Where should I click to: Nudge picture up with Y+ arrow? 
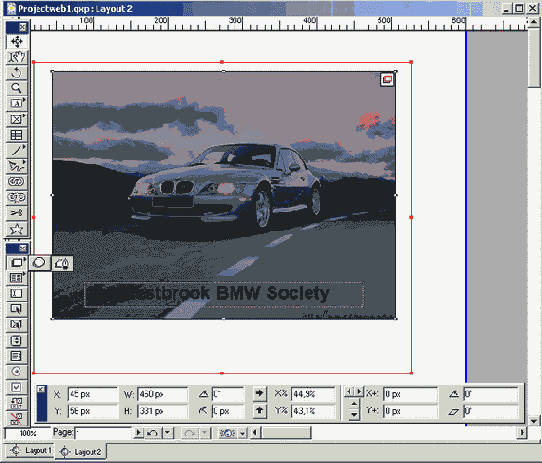[x=354, y=404]
